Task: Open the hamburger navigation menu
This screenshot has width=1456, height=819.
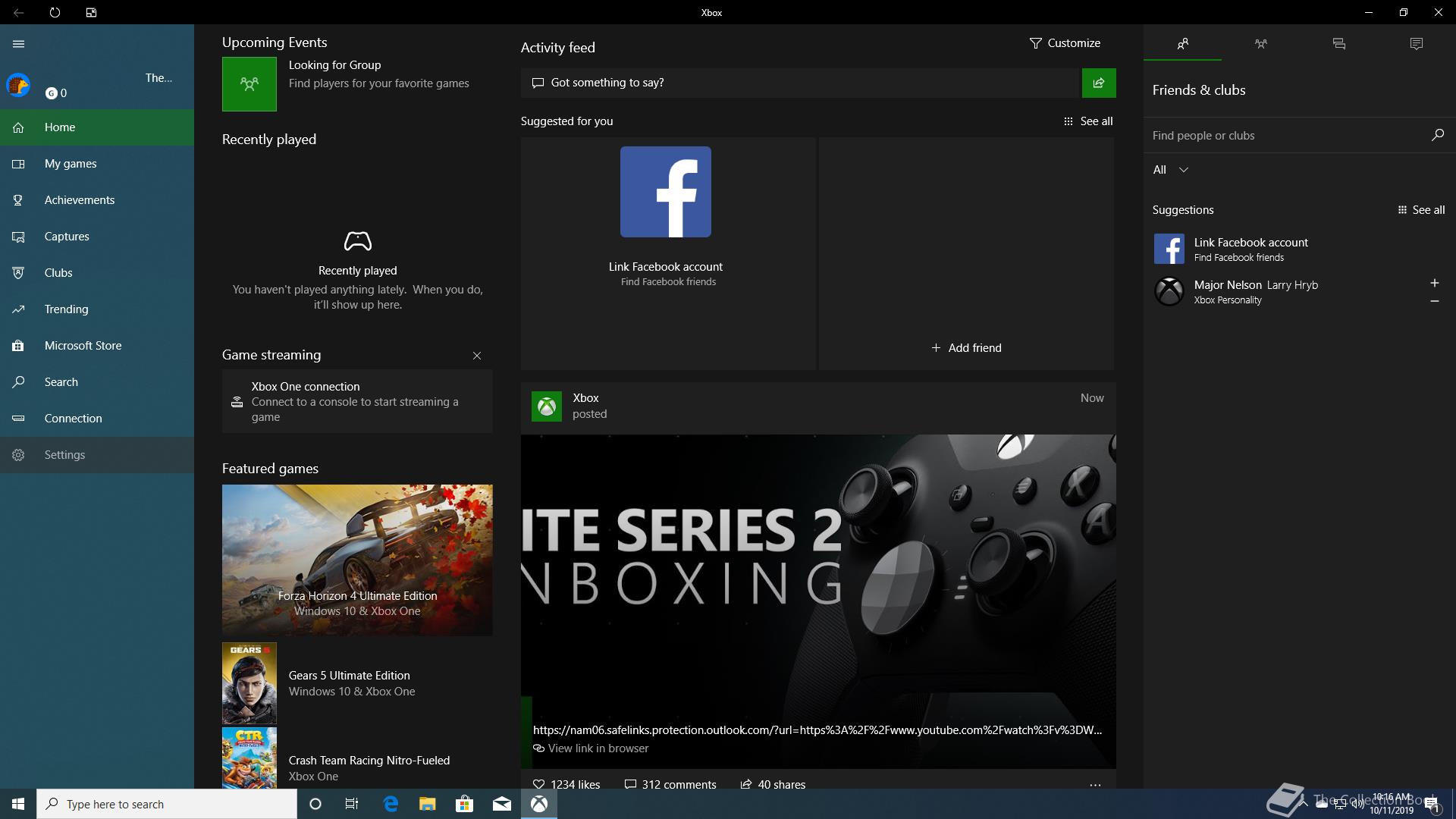Action: click(19, 44)
